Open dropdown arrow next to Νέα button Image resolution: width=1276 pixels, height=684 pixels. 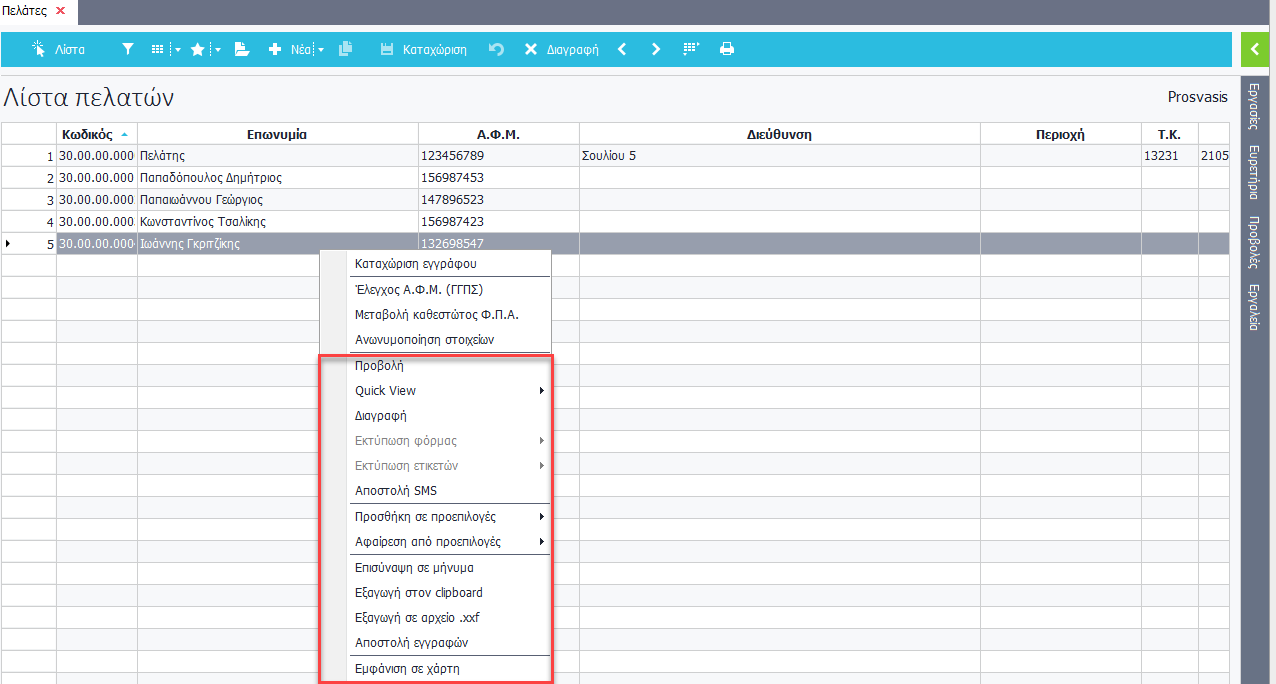[x=321, y=50]
